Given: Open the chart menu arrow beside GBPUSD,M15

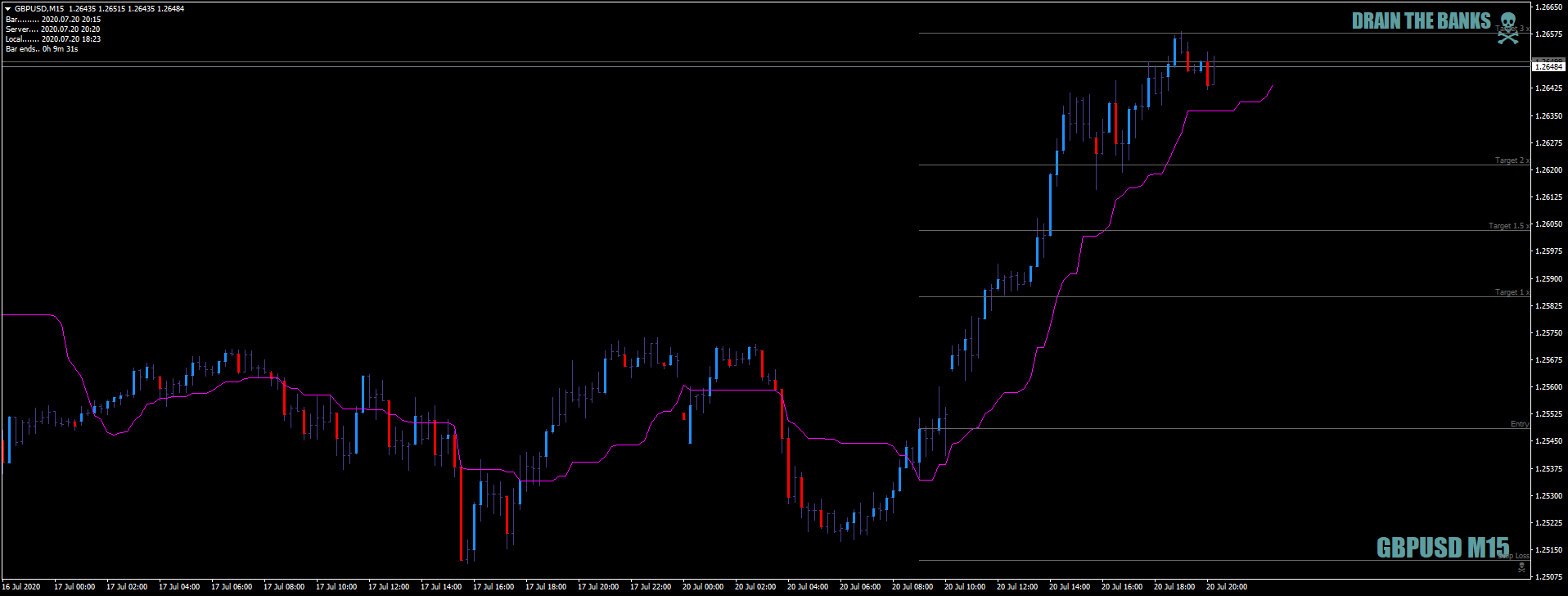Looking at the screenshot, I should (x=7, y=9).
